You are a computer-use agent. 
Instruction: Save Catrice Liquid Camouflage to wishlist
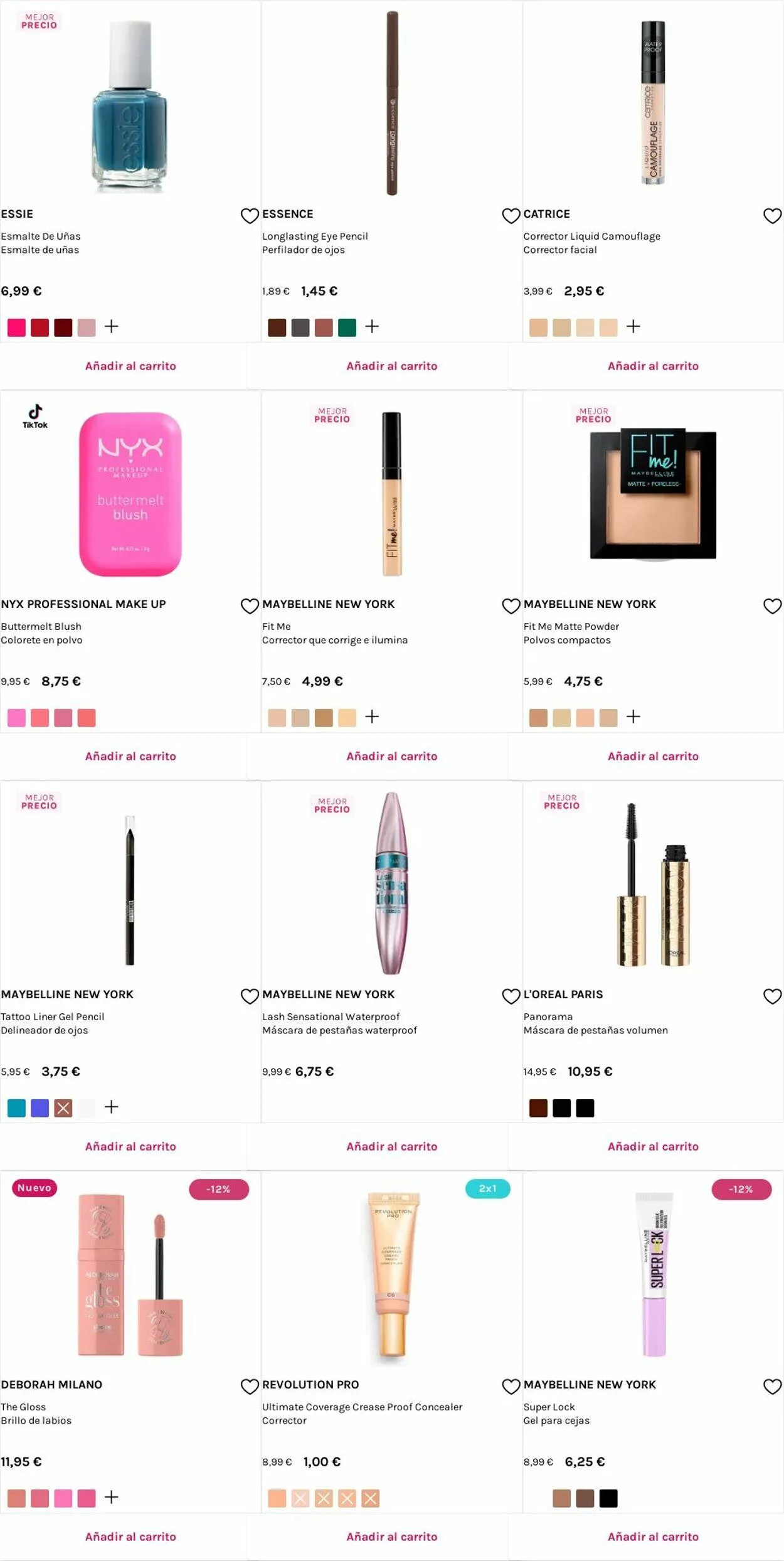click(x=772, y=216)
